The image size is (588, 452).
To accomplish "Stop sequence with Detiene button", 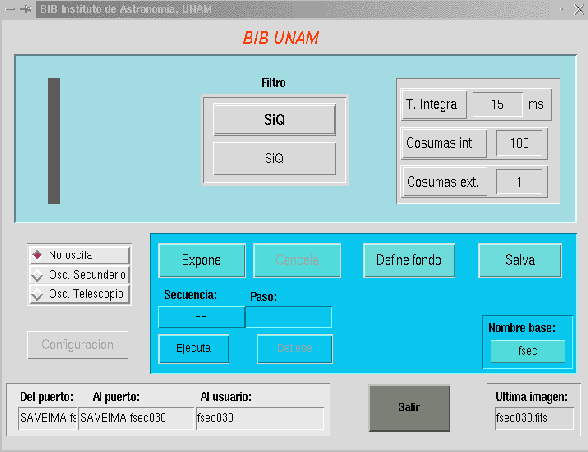I will pyautogui.click(x=295, y=348).
